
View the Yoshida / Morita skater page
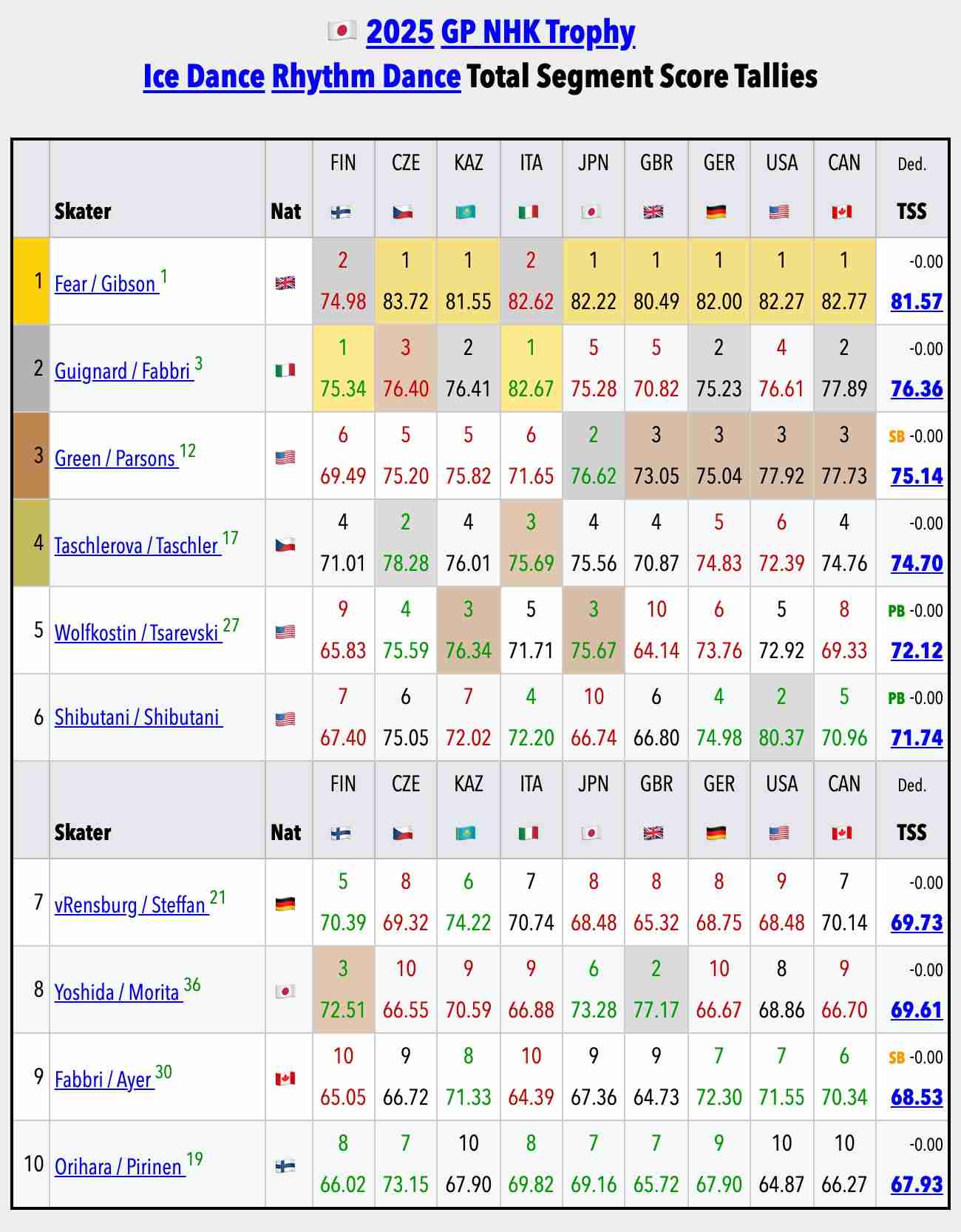(118, 992)
